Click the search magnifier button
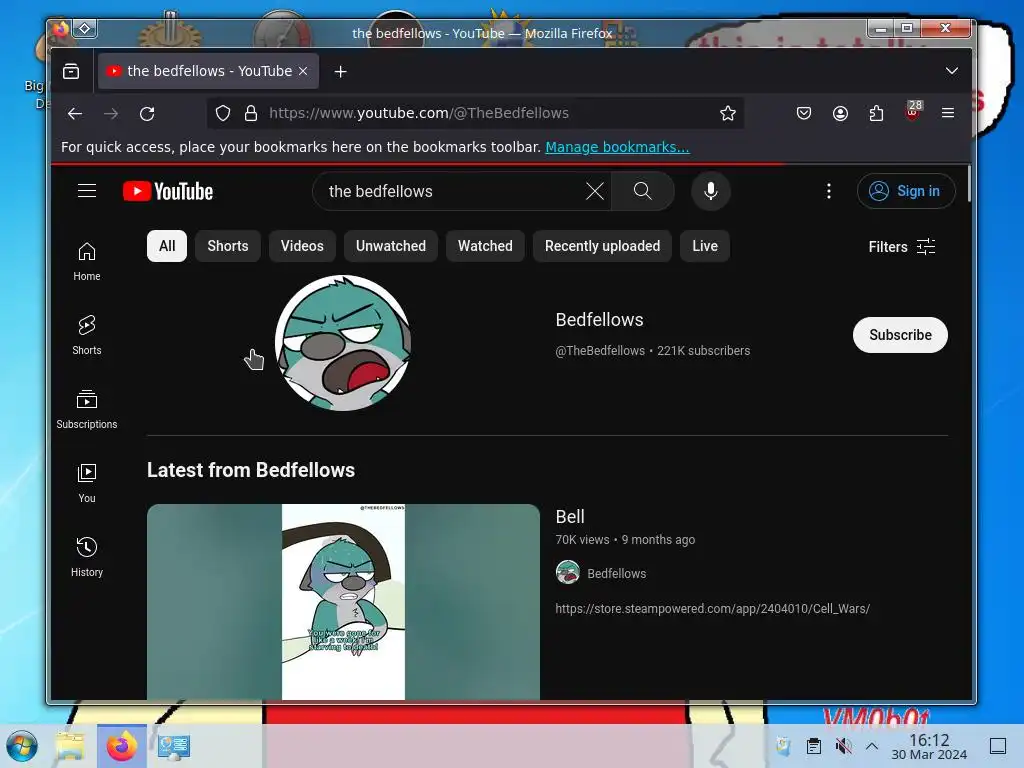Viewport: 1024px width, 768px height. click(643, 191)
